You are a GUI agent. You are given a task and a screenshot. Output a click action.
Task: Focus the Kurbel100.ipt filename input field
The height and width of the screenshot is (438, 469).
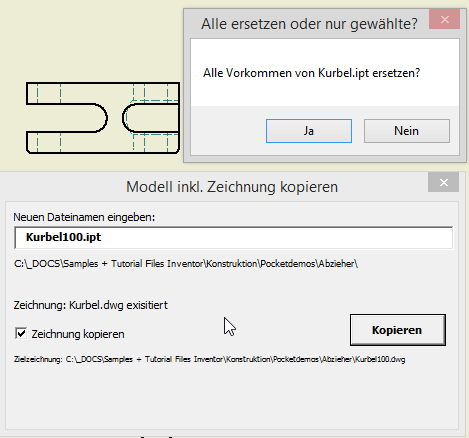(233, 238)
